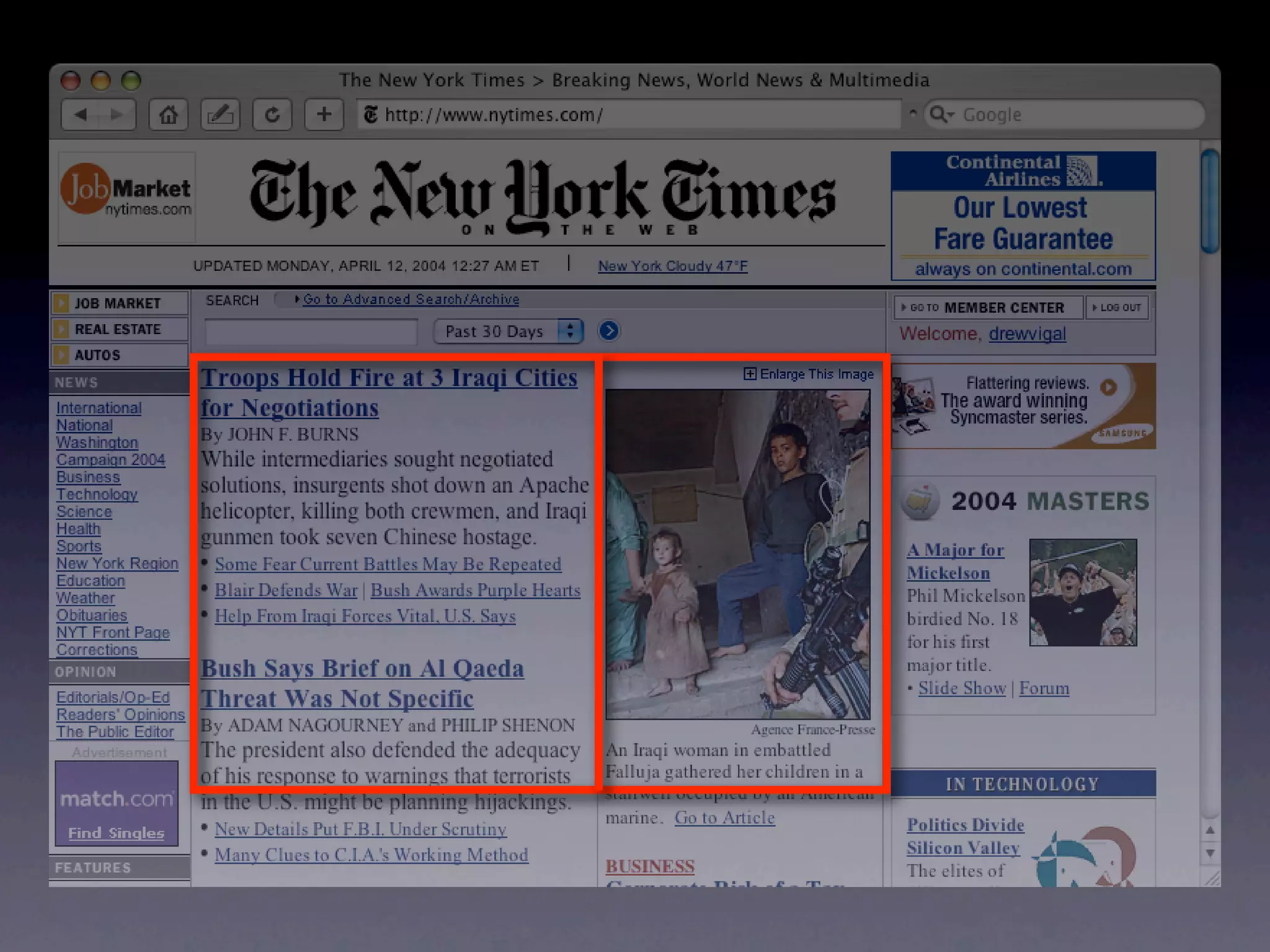Viewport: 1270px width, 952px height.
Task: Click the browser Back arrow button
Action: click(81, 115)
